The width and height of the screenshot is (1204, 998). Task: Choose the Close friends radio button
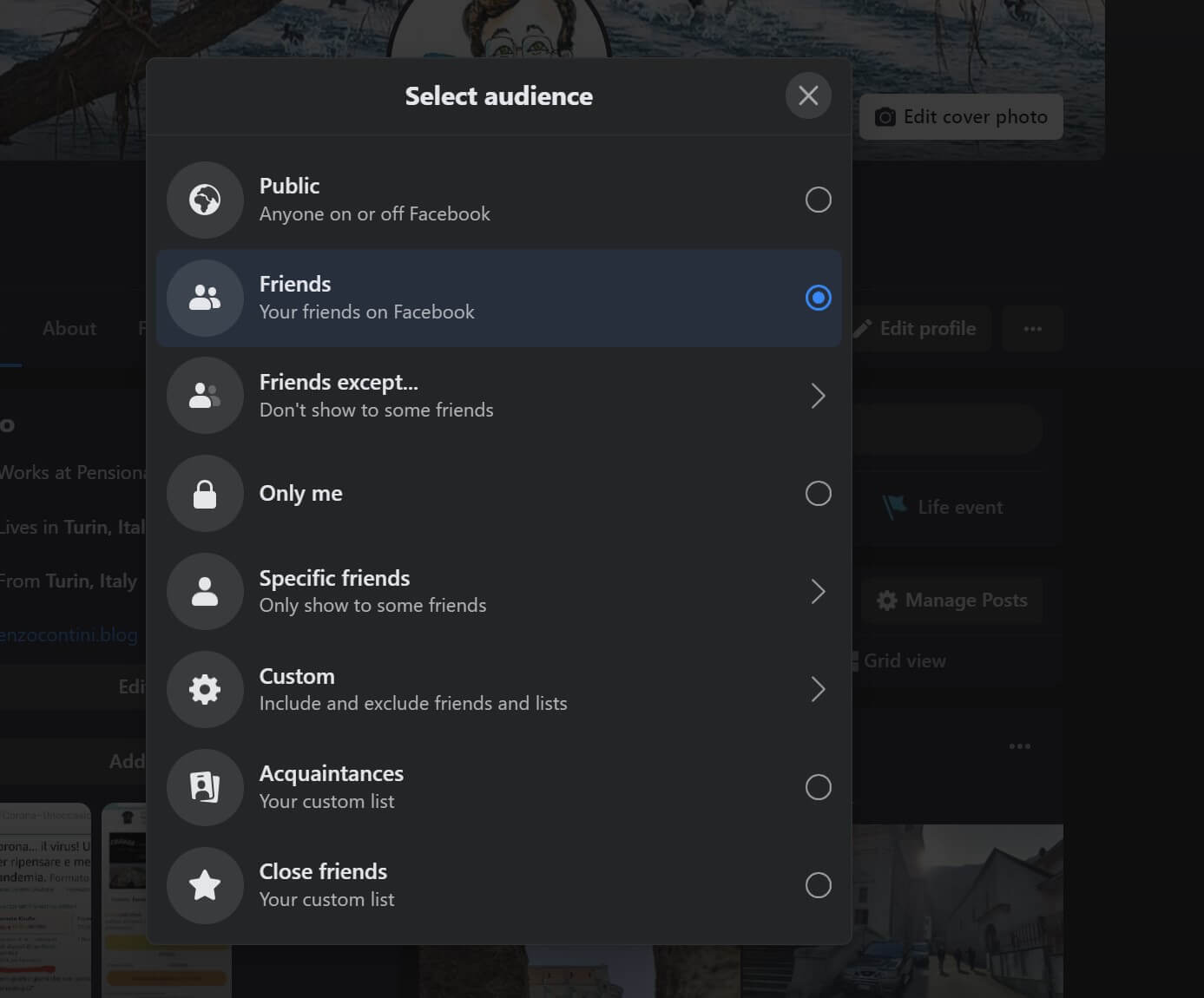click(818, 885)
